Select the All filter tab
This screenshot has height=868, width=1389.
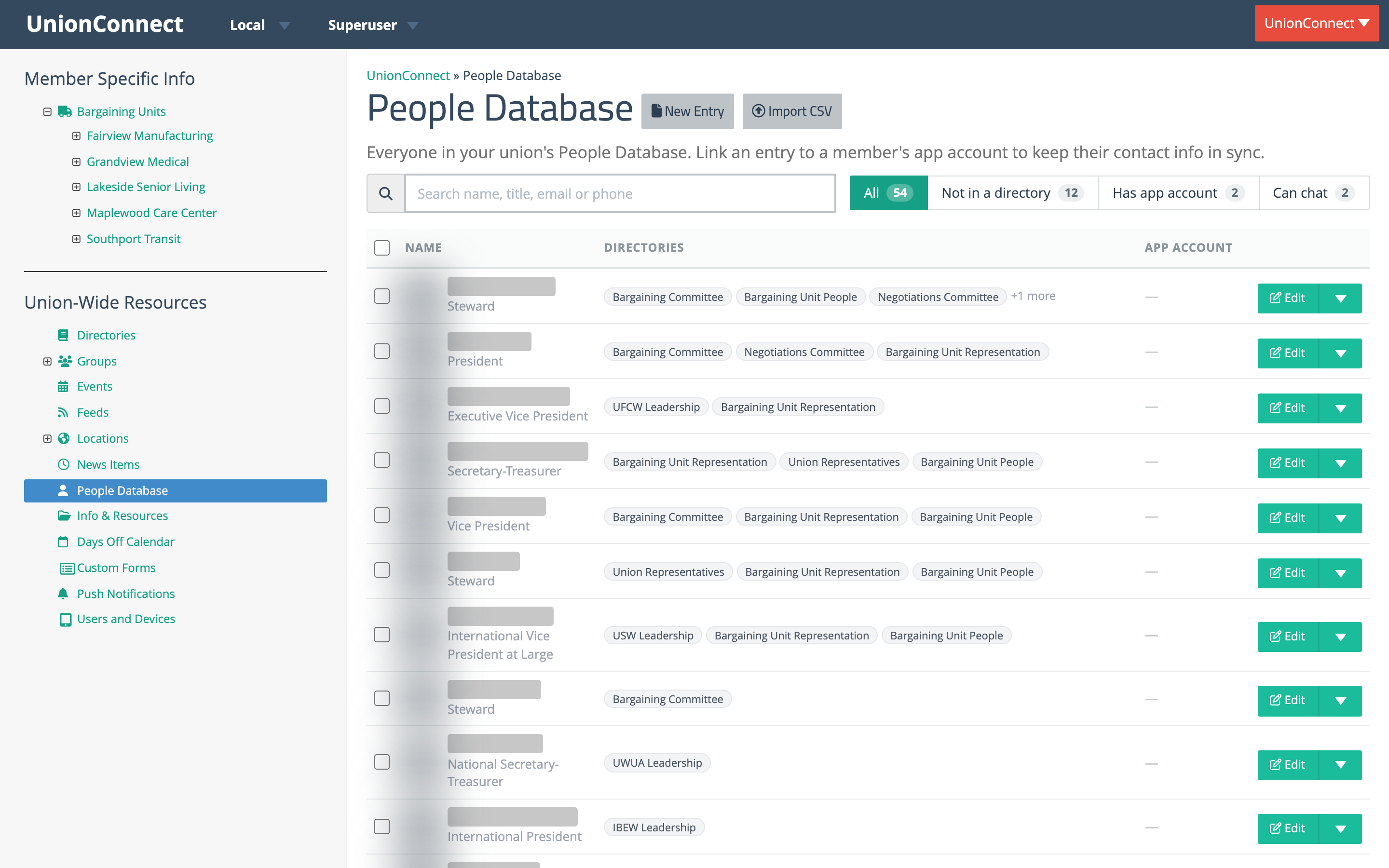point(888,193)
